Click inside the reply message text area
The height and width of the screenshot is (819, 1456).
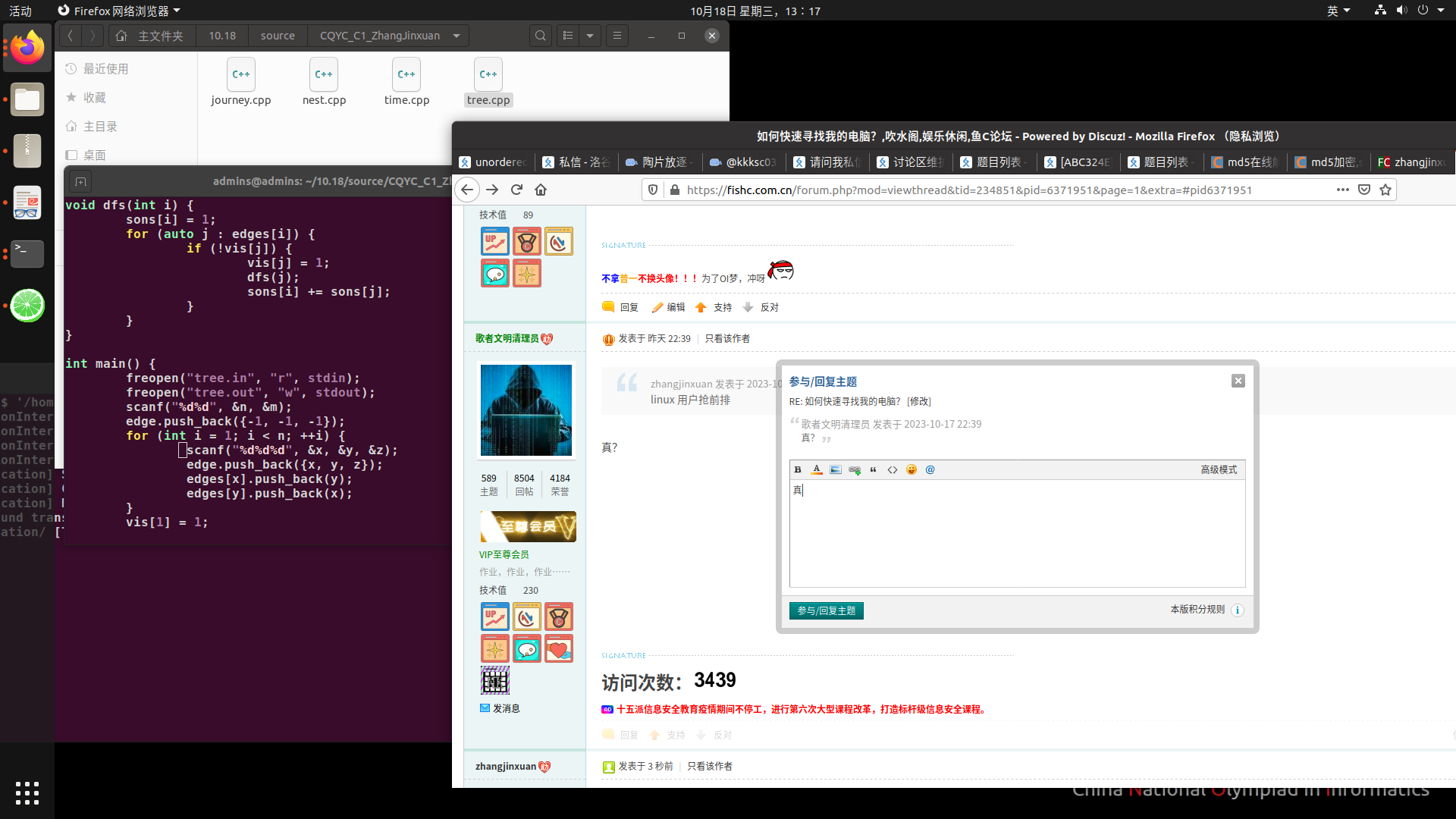coord(1017,533)
